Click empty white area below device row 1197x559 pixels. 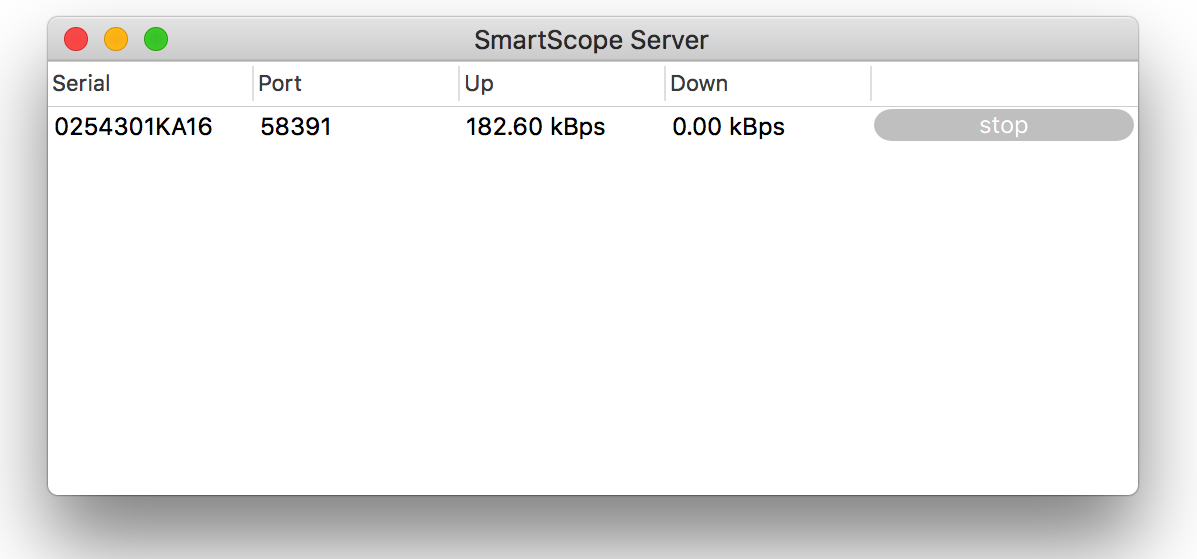tap(590, 320)
